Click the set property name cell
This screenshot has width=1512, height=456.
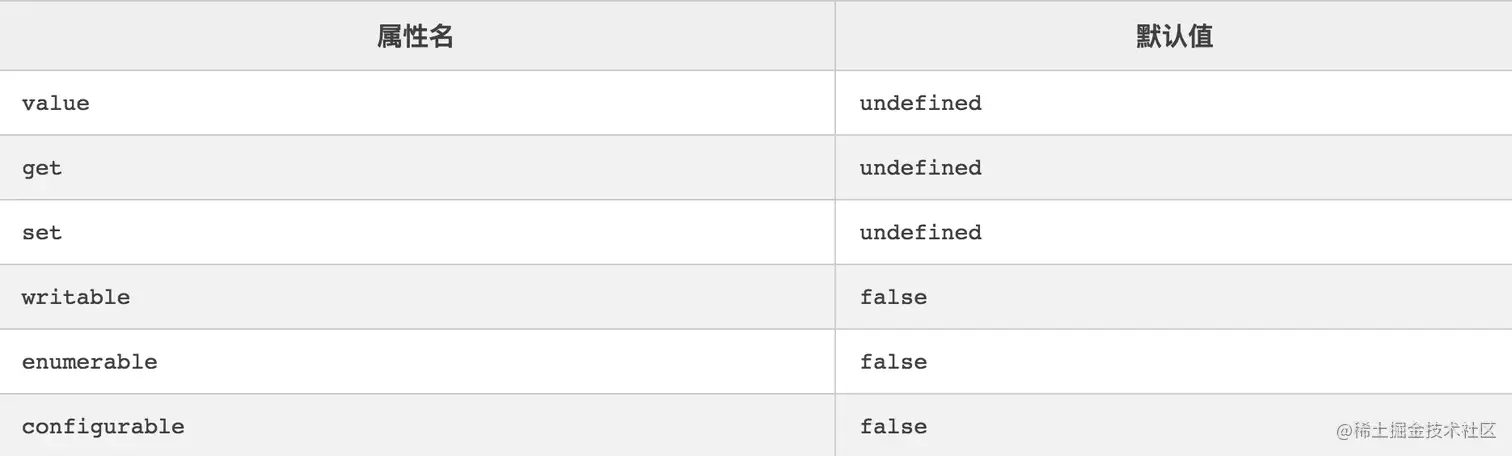click(42, 232)
